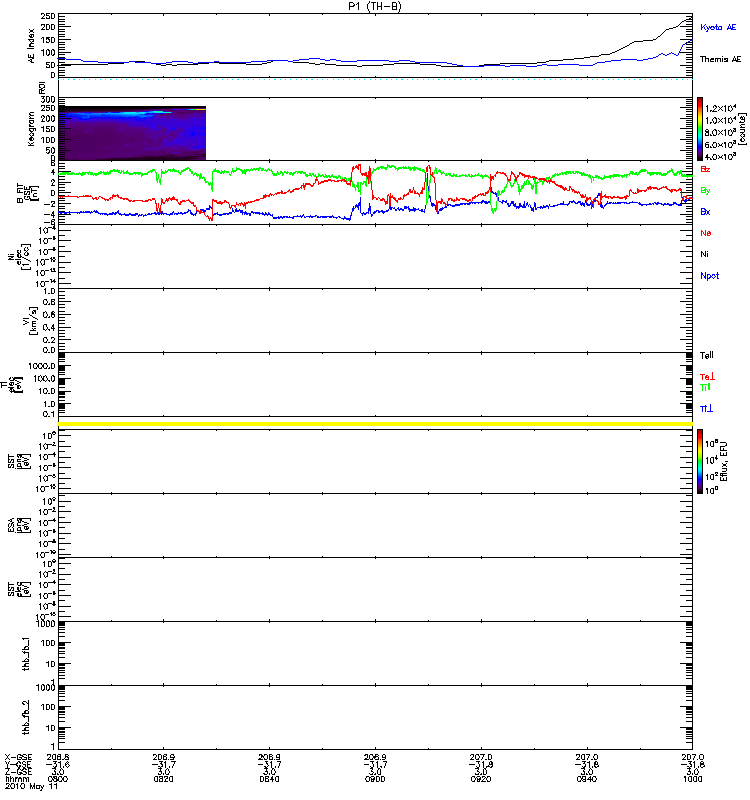This screenshot has width=750, height=800.
Task: Click the 0940 time tick label
Action: [587, 779]
